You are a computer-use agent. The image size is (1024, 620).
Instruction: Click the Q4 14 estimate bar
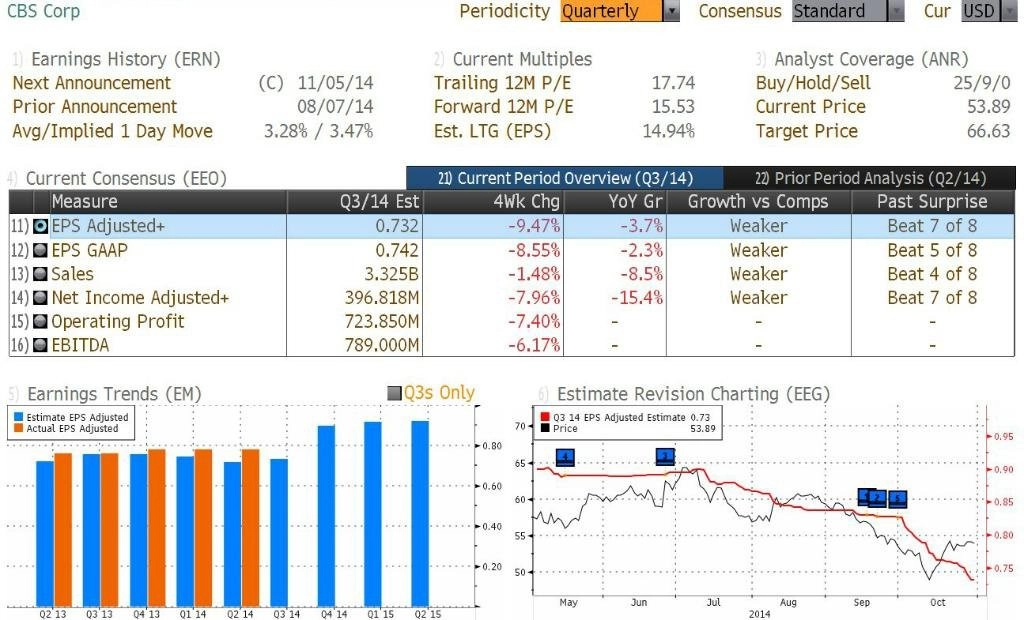coord(326,516)
